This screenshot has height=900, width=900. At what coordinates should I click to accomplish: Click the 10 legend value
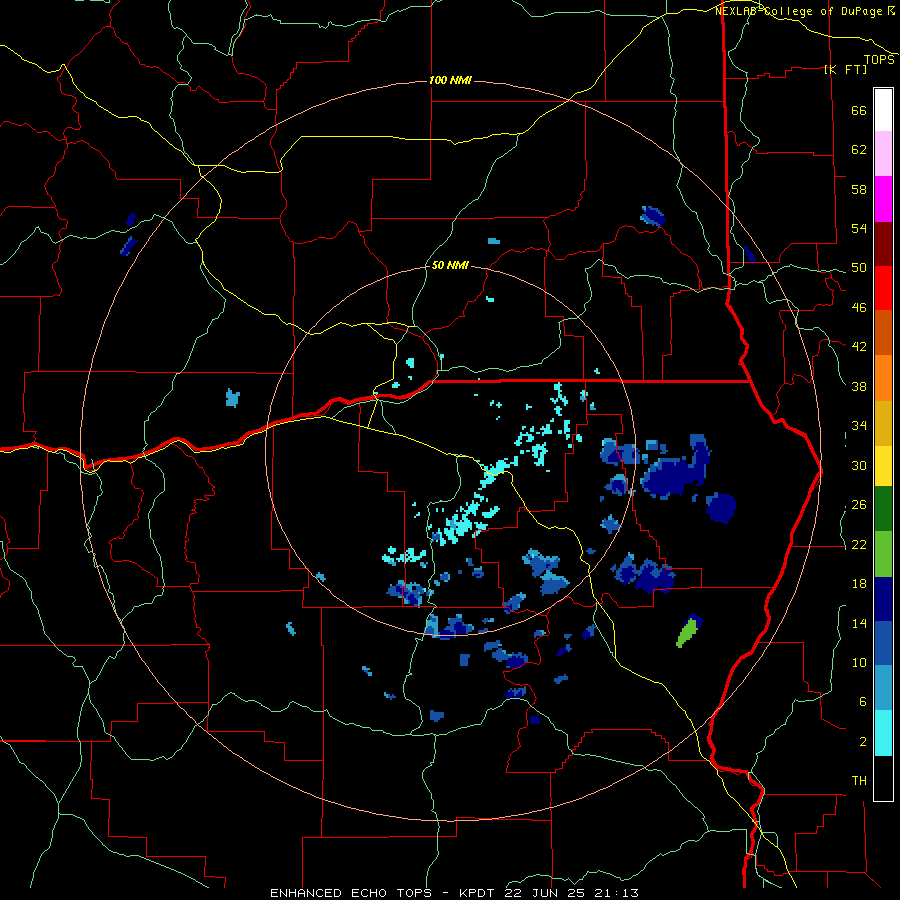tap(859, 663)
